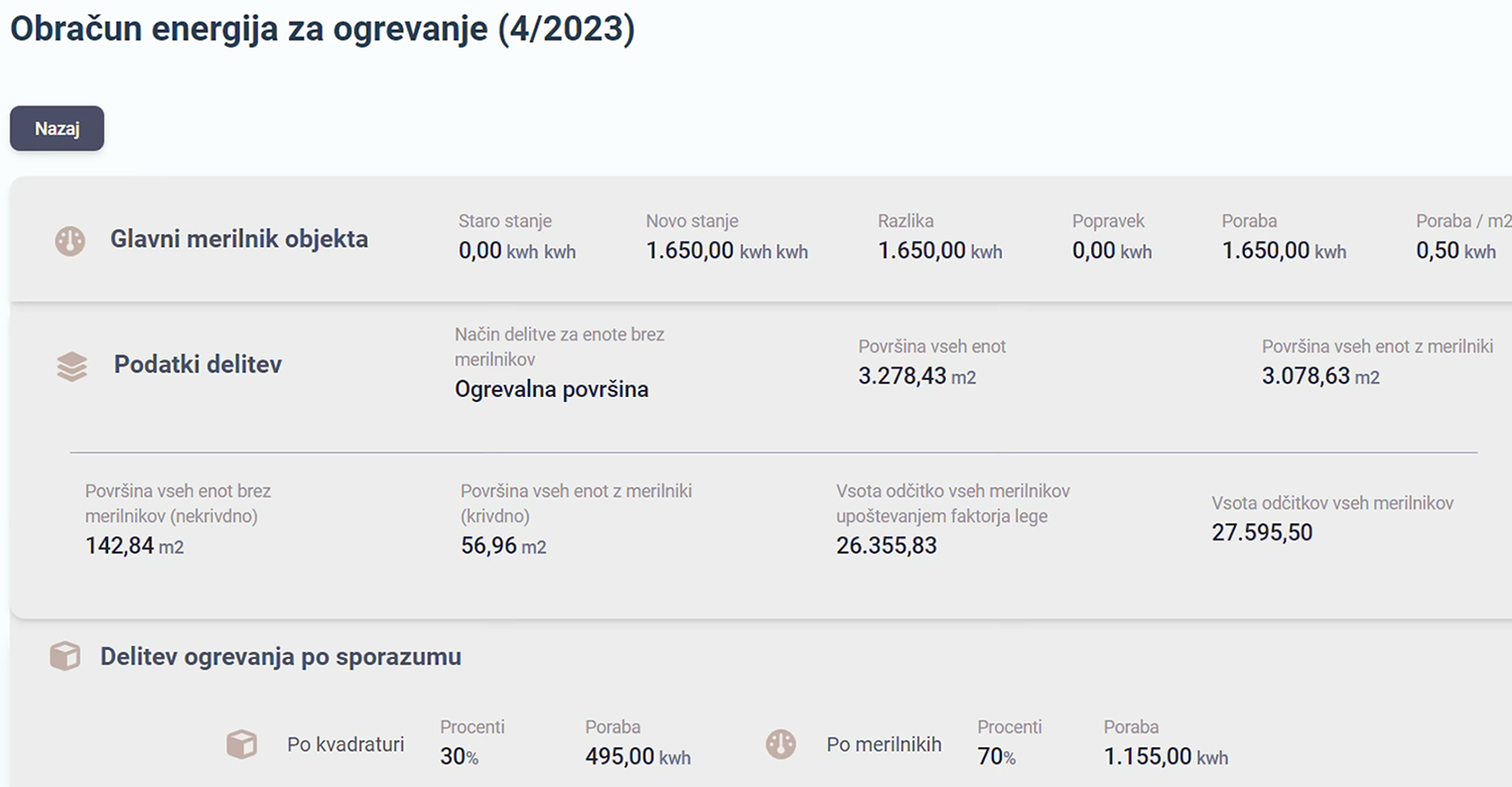This screenshot has height=787, width=1512.
Task: Click the layers icon beside Podatki delitev
Action: click(71, 366)
